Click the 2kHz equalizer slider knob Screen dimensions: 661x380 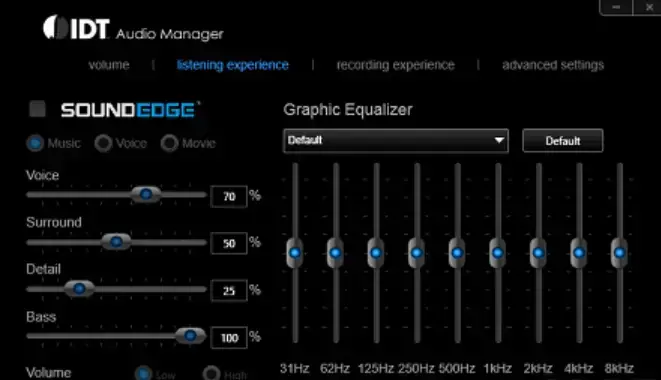[538, 253]
